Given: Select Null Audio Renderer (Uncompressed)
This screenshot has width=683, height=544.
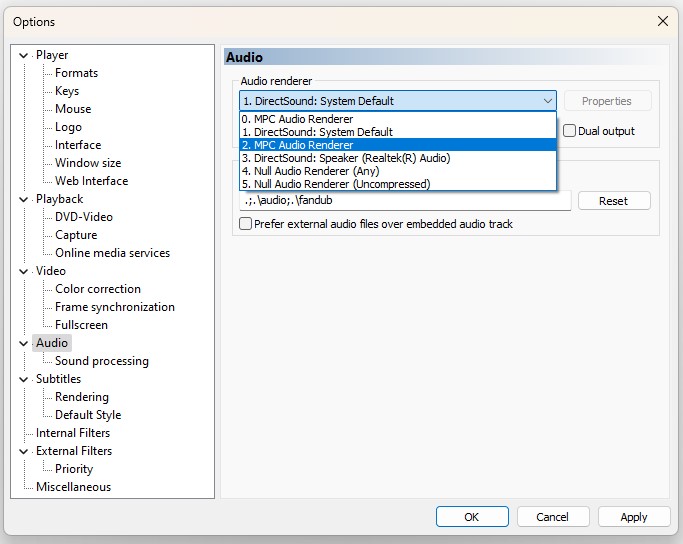Looking at the screenshot, I should tap(398, 184).
